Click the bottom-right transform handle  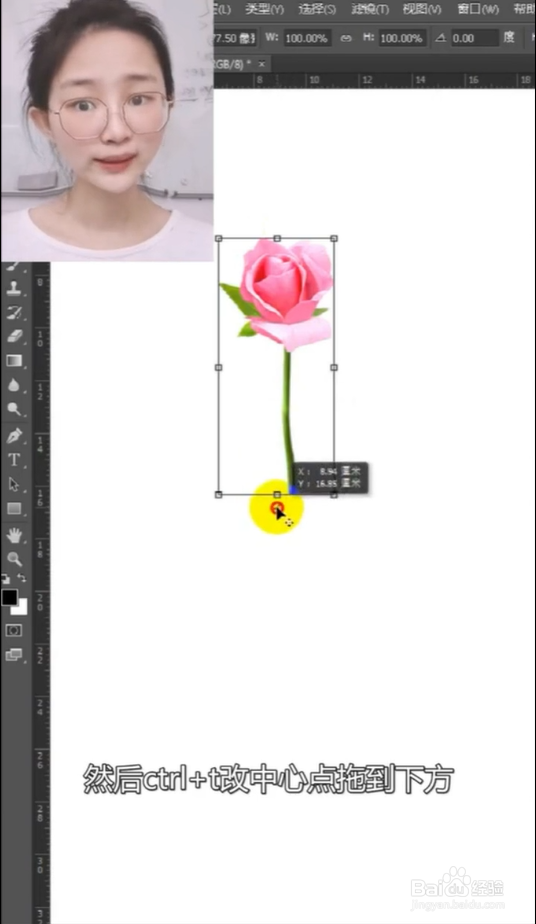[334, 495]
